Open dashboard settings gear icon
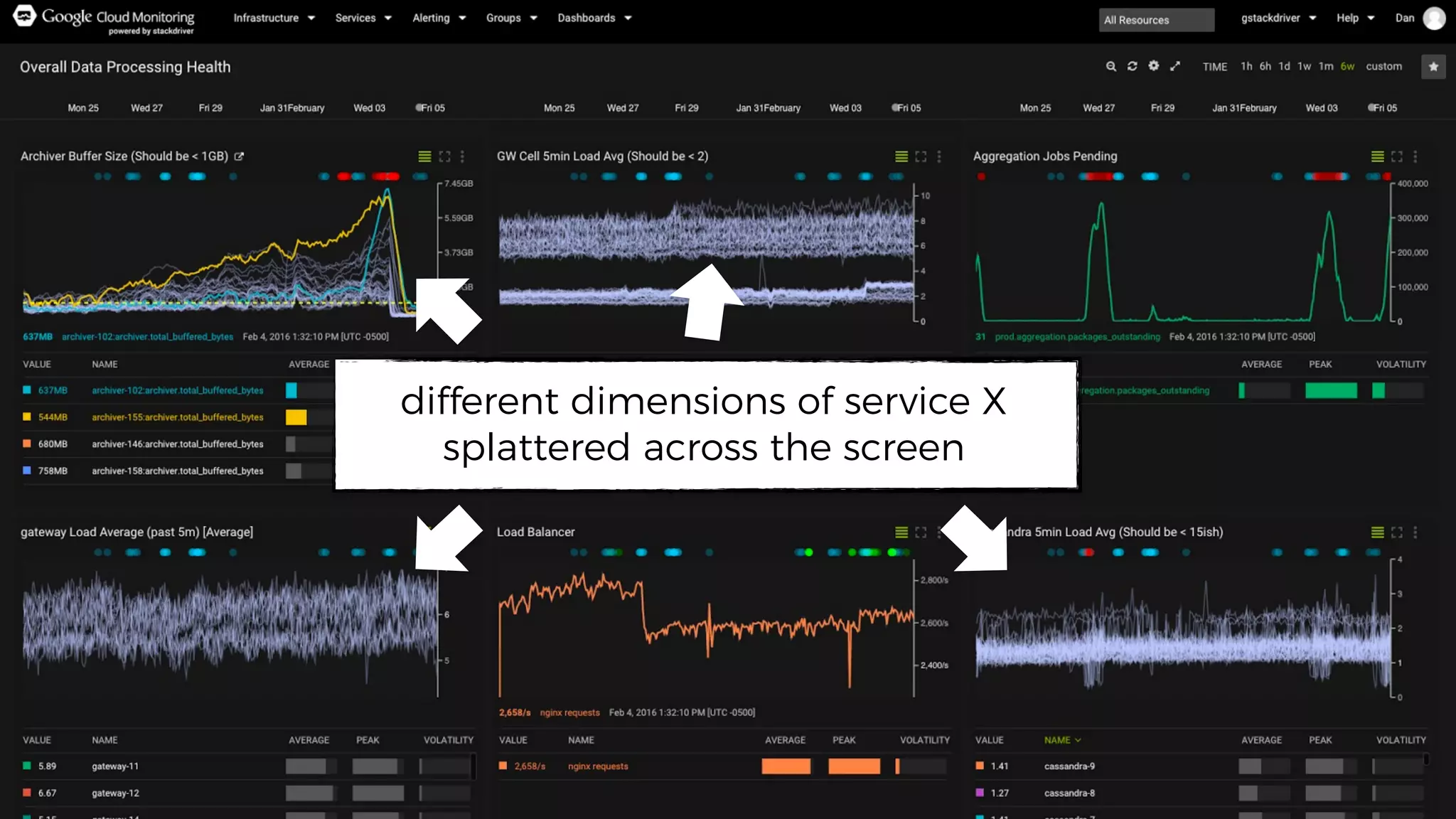The image size is (1456, 819). coord(1154,66)
